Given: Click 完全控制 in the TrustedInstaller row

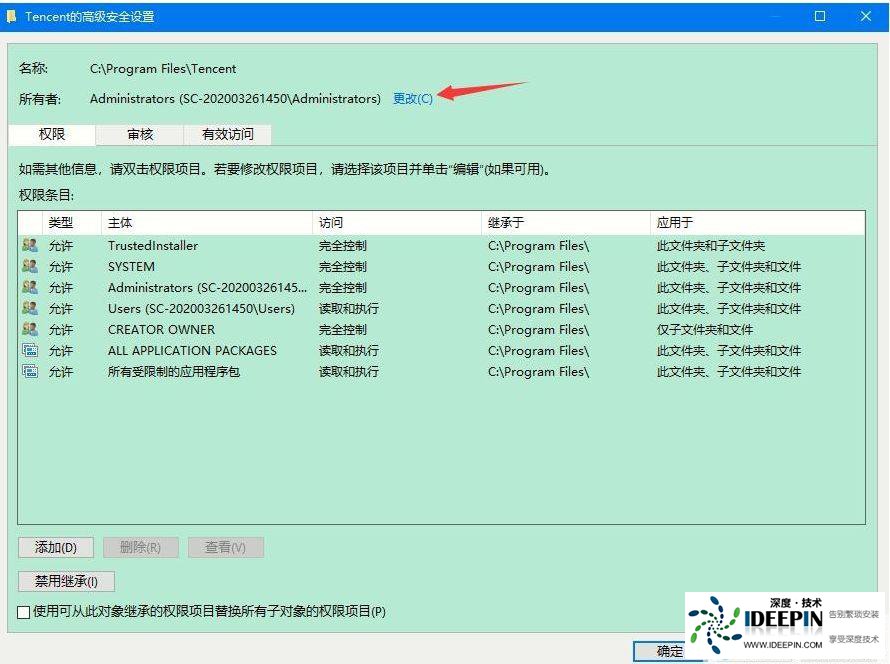Looking at the screenshot, I should [x=343, y=246].
